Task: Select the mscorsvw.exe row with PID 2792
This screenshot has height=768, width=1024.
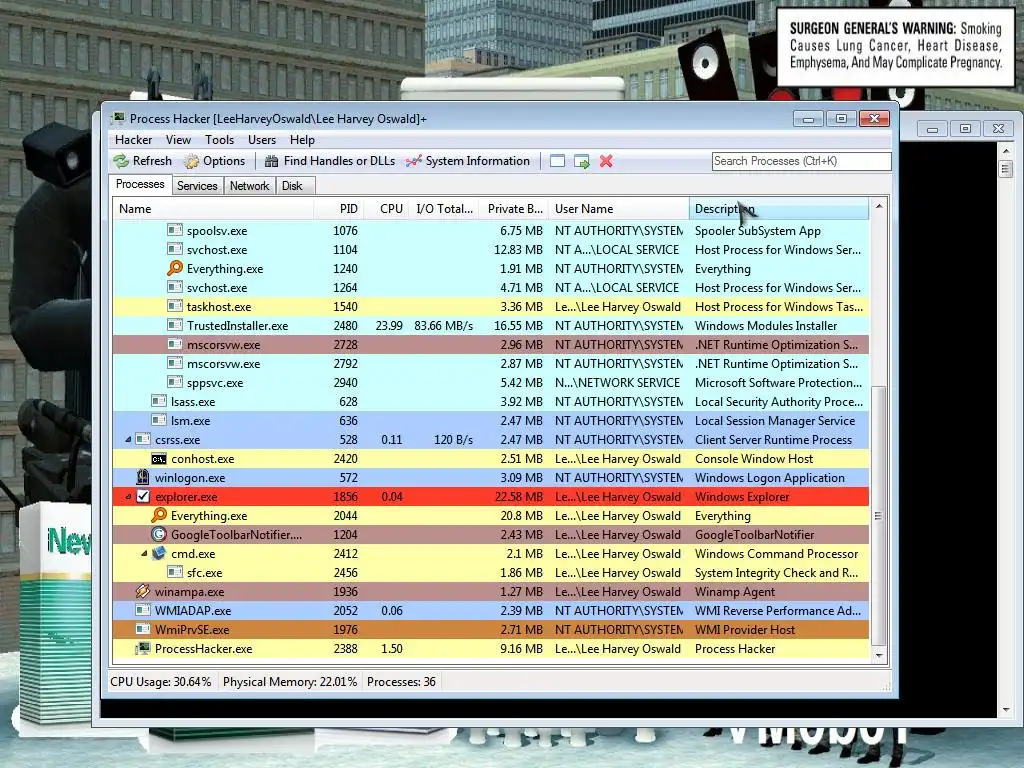Action: pyautogui.click(x=490, y=363)
